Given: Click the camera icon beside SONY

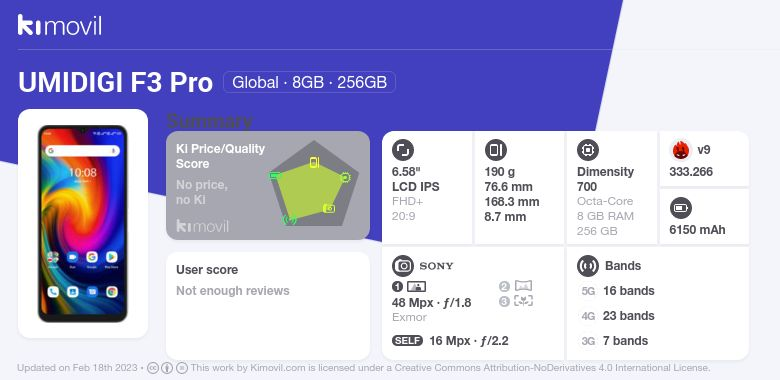Looking at the screenshot, I should 403,266.
